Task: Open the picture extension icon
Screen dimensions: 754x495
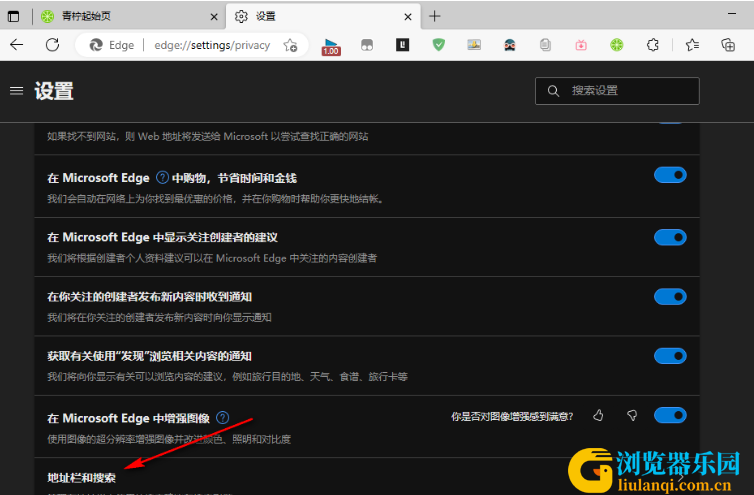Action: pyautogui.click(x=474, y=45)
